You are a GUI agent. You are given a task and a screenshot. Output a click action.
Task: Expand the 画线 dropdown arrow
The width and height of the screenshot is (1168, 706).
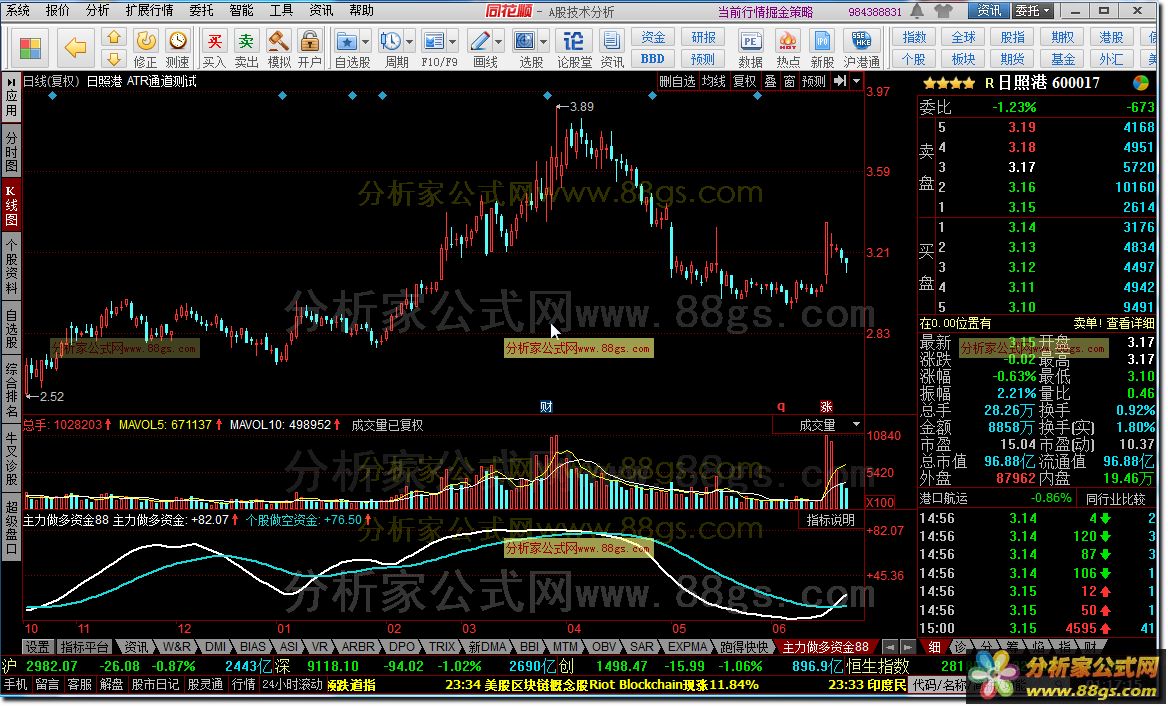tap(498, 42)
